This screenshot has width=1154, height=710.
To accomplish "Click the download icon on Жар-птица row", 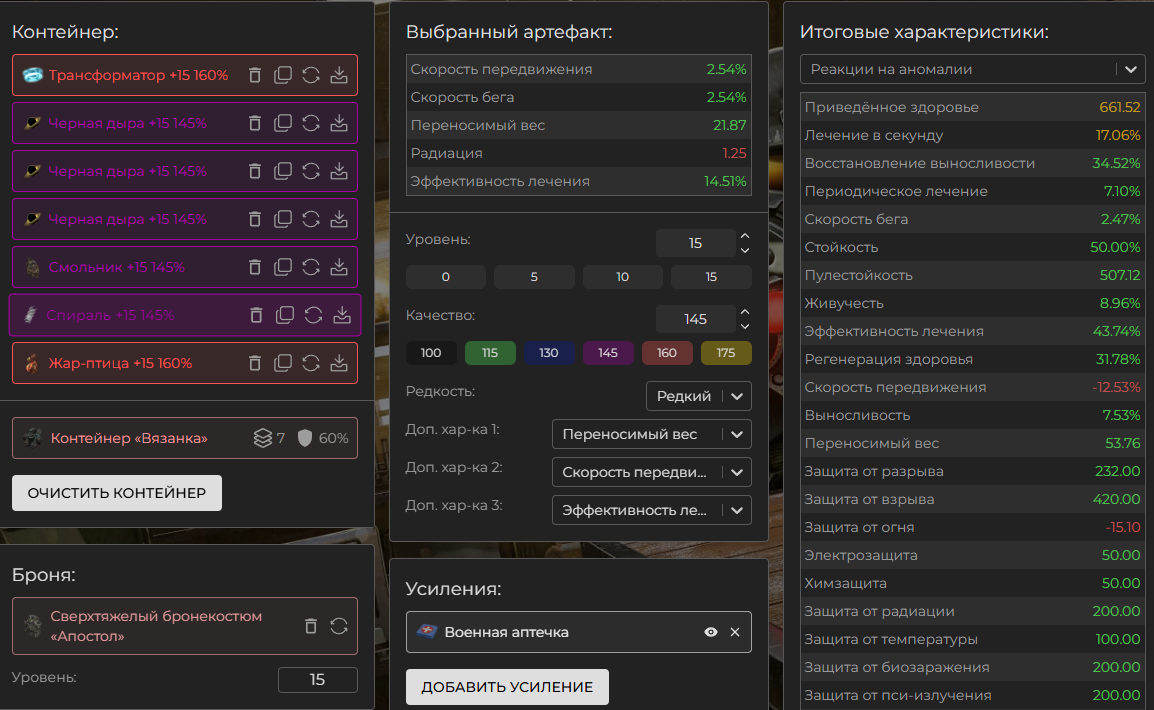I will coord(339,363).
